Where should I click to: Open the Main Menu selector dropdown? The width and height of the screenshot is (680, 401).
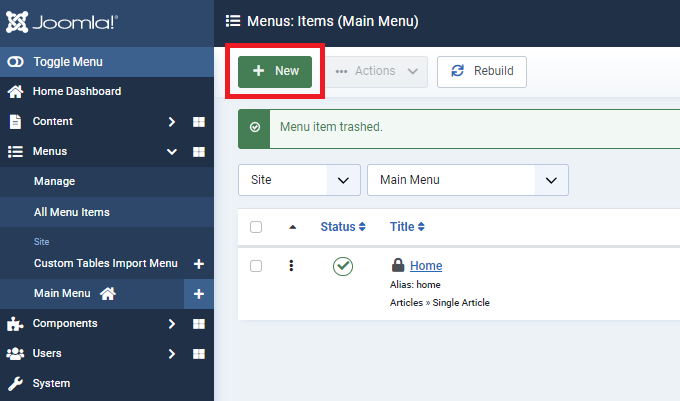(x=467, y=180)
